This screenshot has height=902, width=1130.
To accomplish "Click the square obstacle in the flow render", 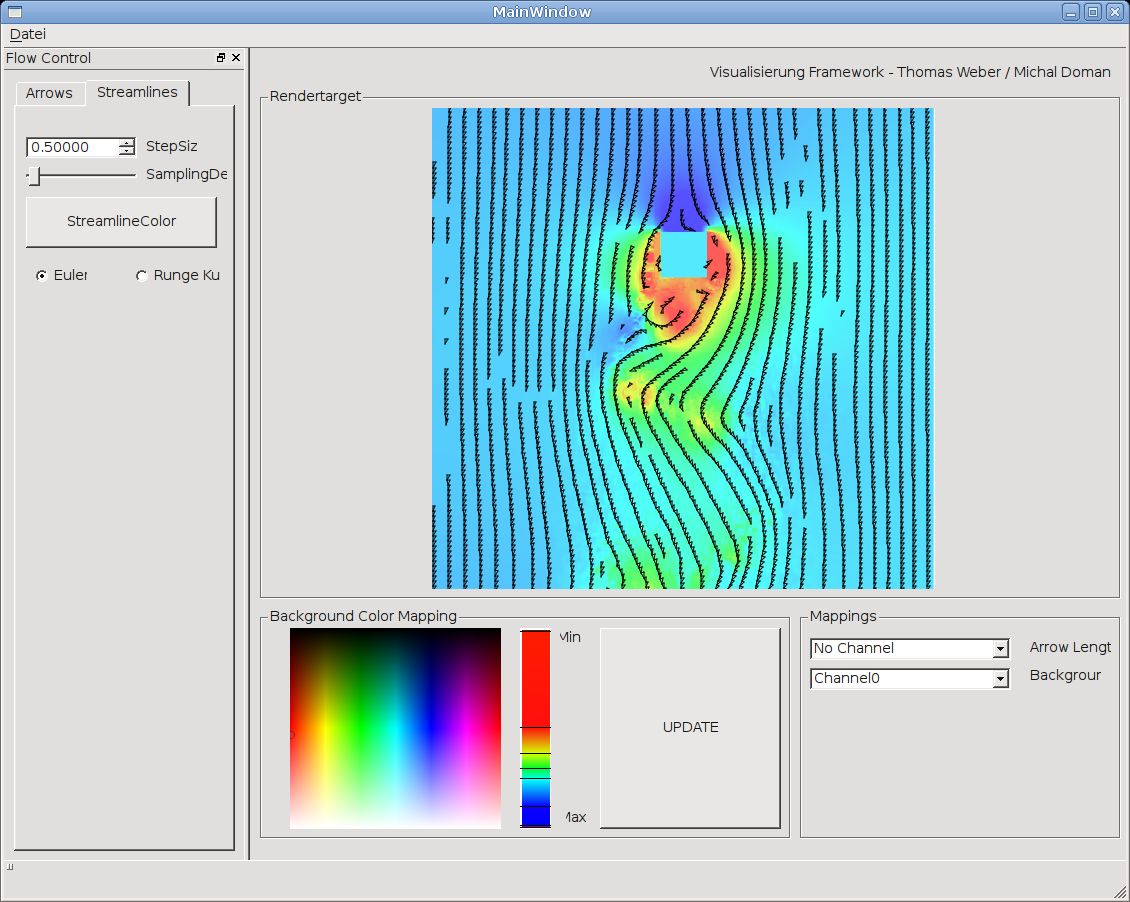I will 683,255.
